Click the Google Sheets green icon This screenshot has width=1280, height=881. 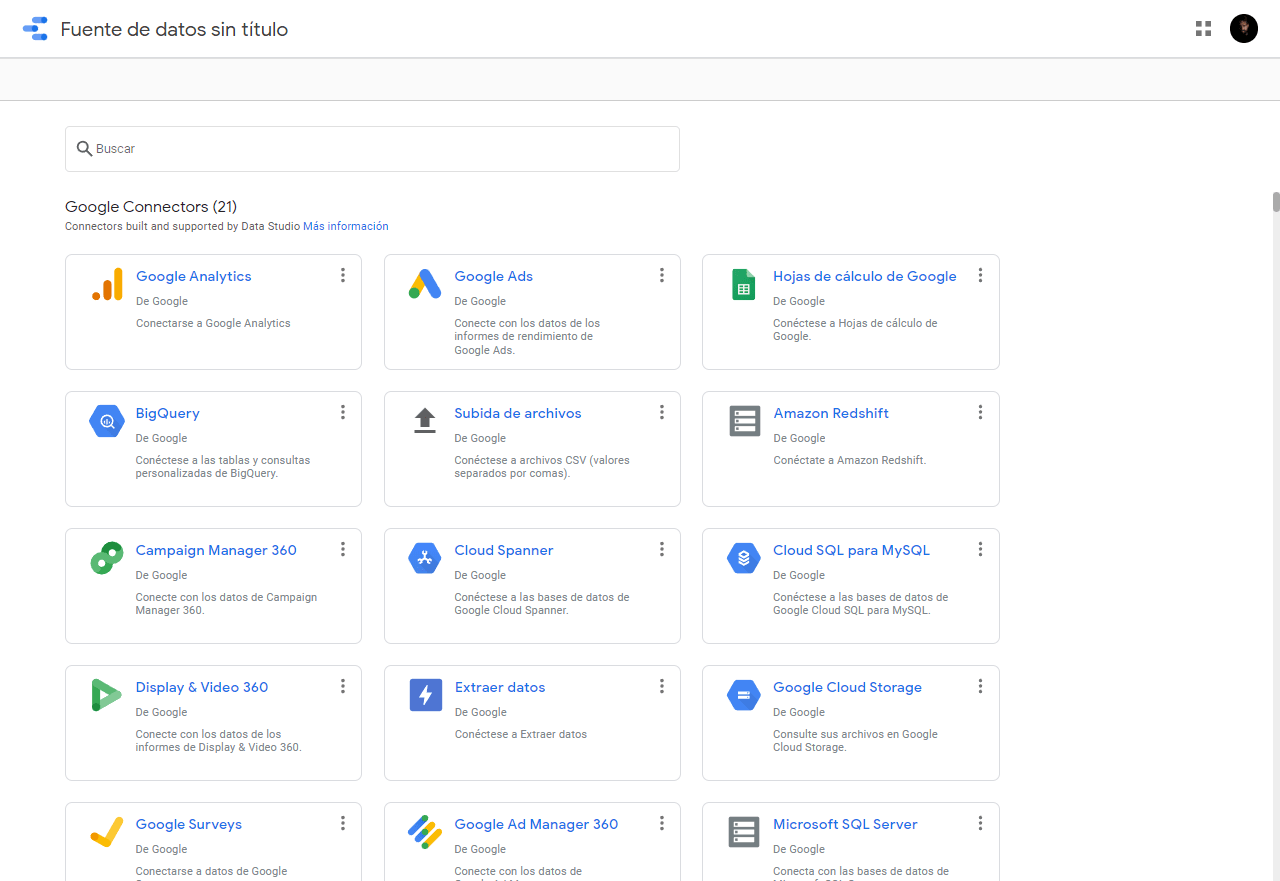click(x=743, y=284)
